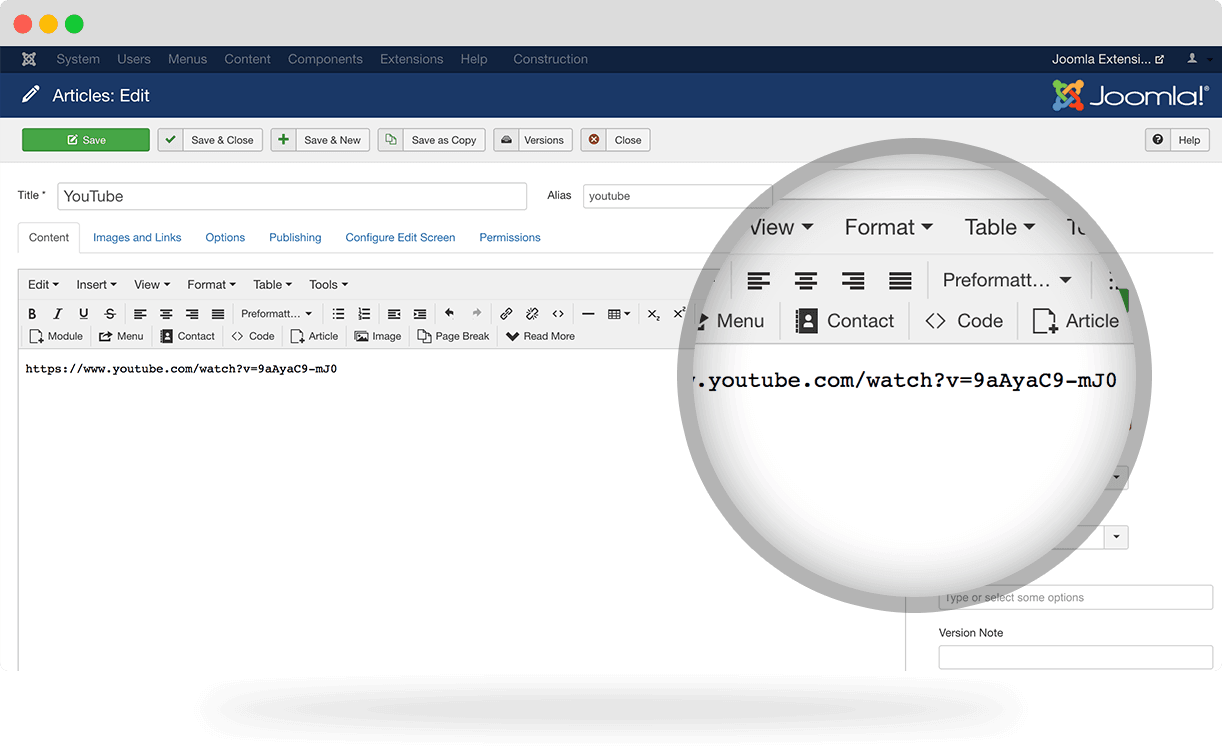Image resolution: width=1222 pixels, height=748 pixels.
Task: Open source code view via the toolbar code icon
Action: [x=558, y=314]
